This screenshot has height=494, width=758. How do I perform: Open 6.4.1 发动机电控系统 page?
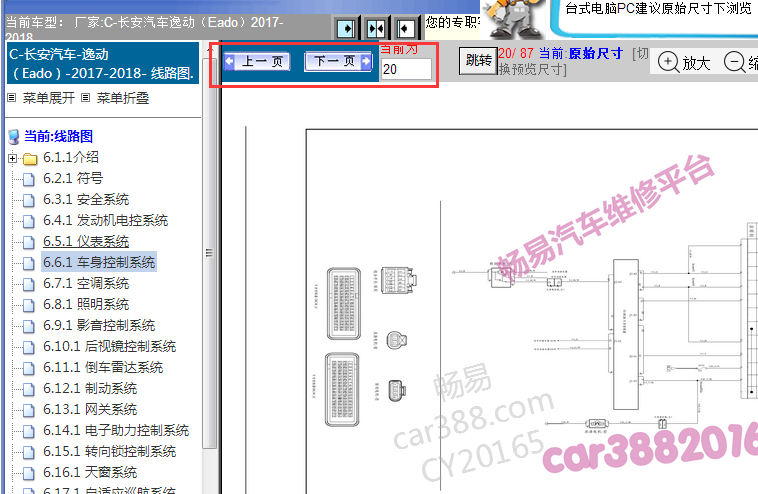pyautogui.click(x=105, y=220)
